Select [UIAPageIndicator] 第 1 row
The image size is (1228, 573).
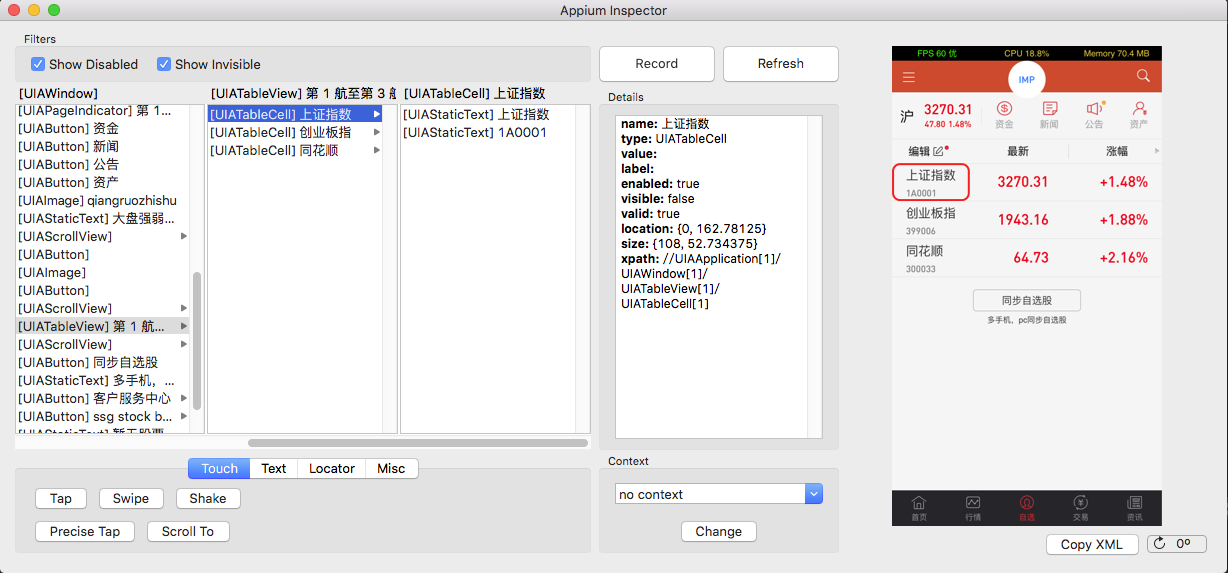102,110
